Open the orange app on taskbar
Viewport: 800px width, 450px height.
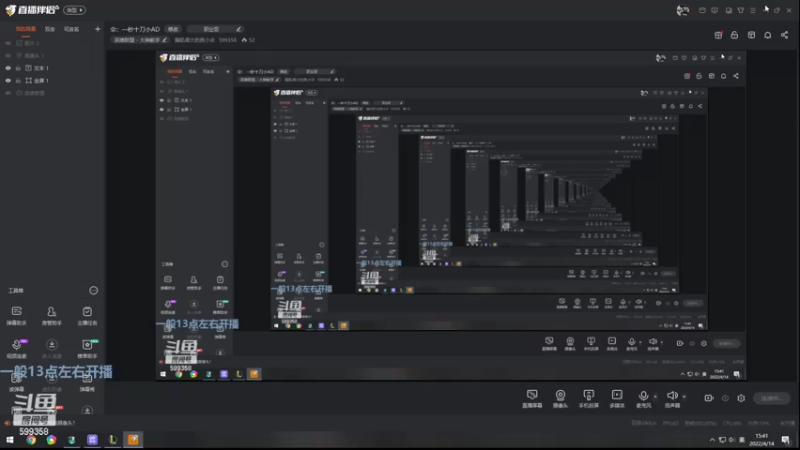[x=133, y=440]
